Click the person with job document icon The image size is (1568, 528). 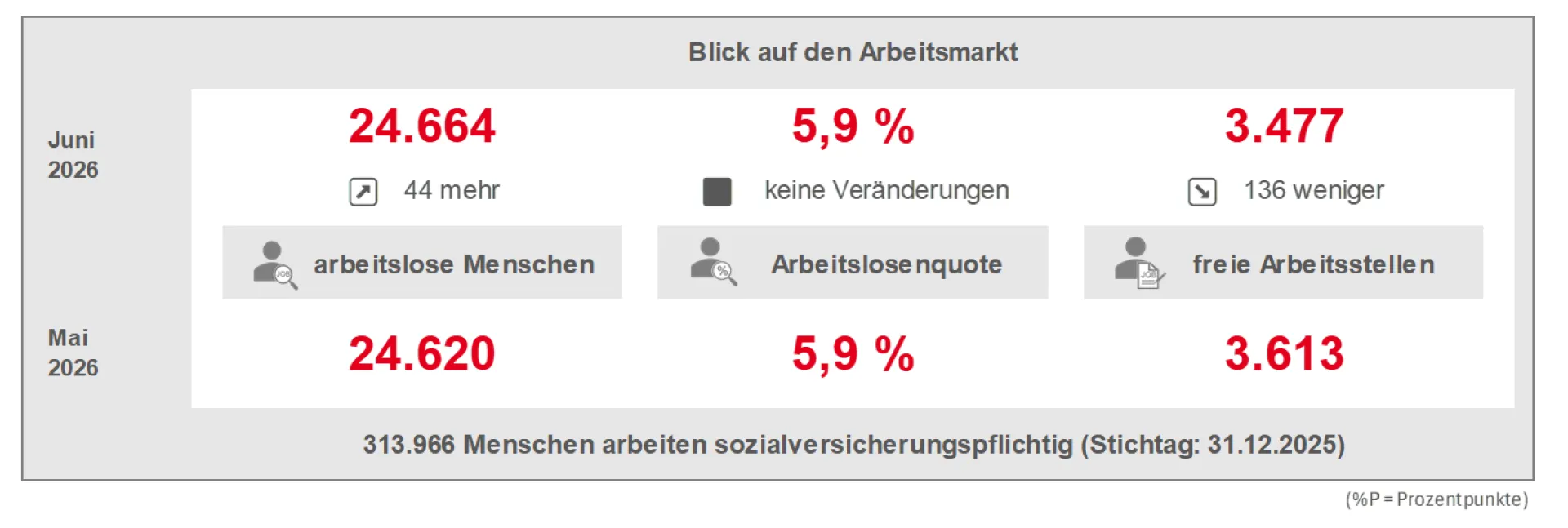click(x=1140, y=263)
